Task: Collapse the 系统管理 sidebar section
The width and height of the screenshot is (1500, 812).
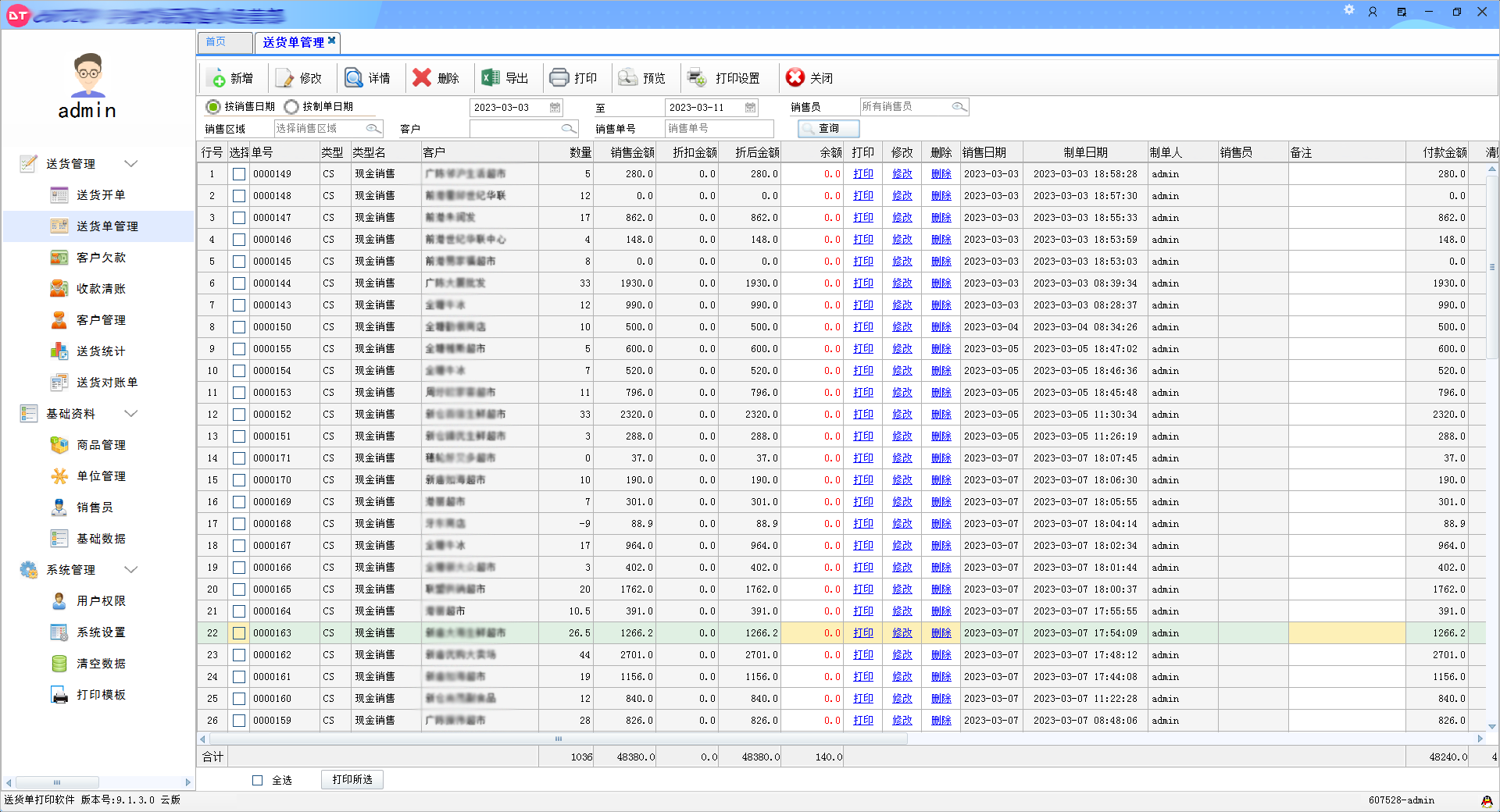Action: pos(131,569)
